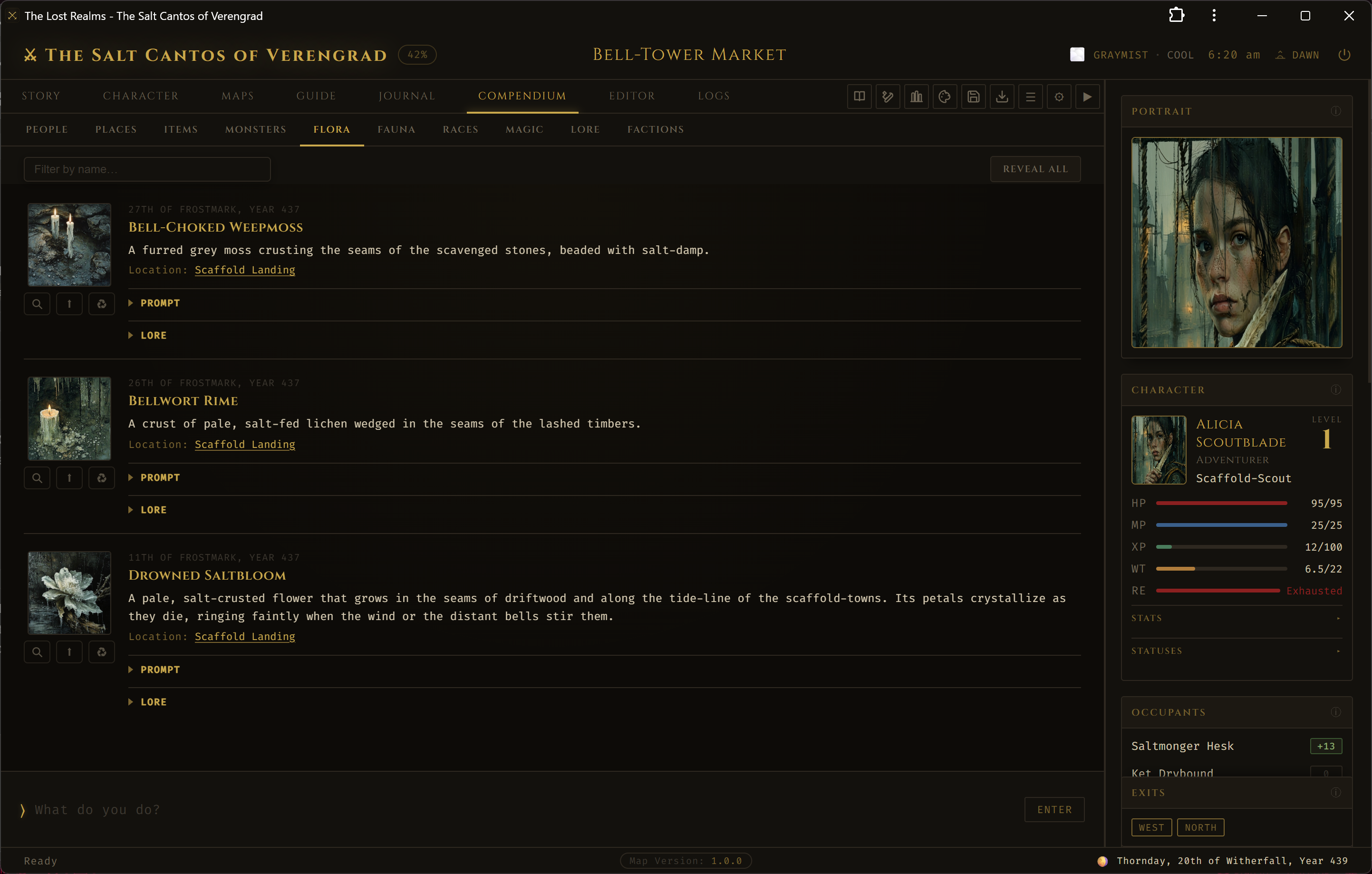Click the Filter by name input field

coord(147,169)
